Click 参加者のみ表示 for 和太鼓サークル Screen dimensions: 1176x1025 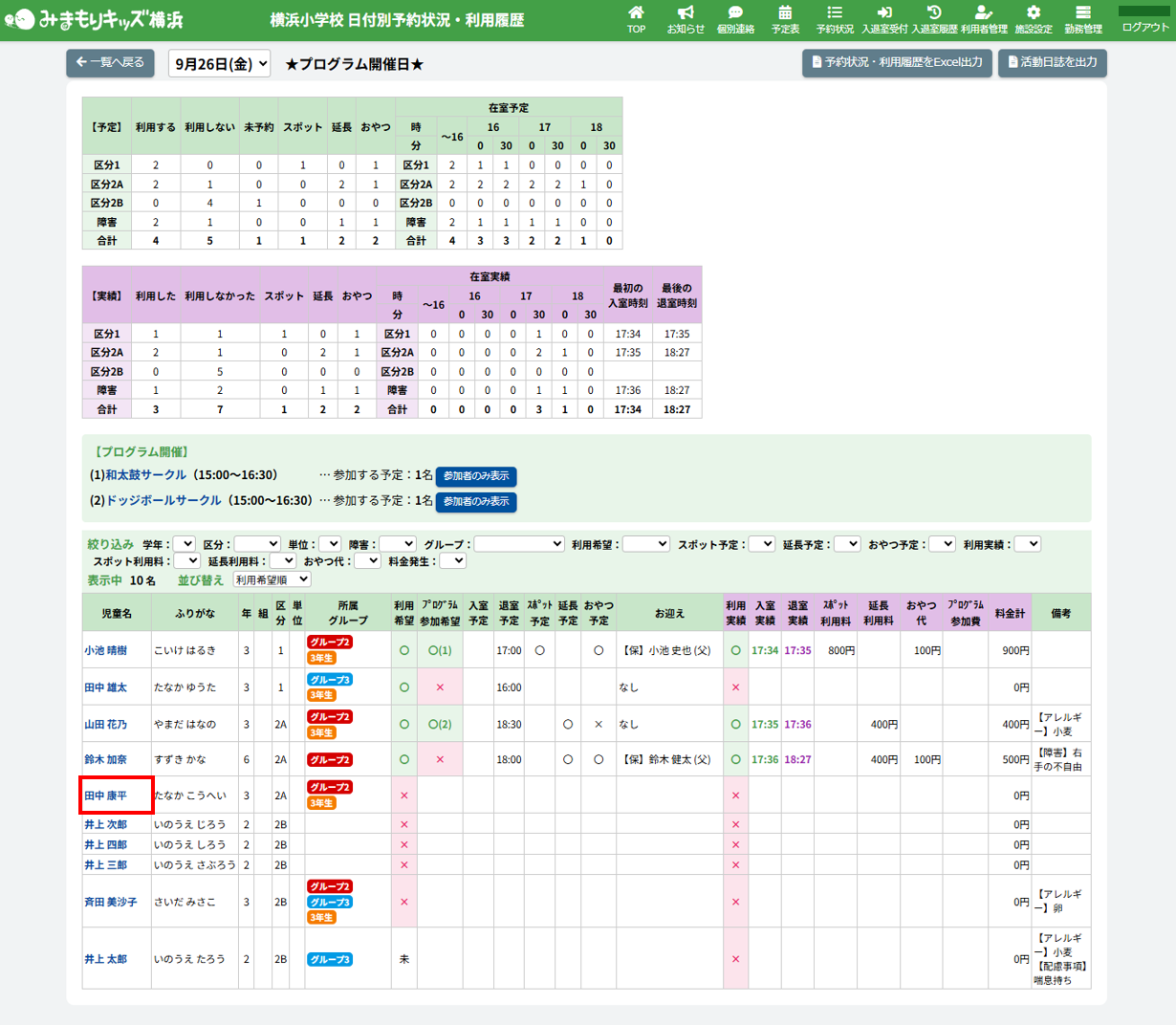click(476, 476)
